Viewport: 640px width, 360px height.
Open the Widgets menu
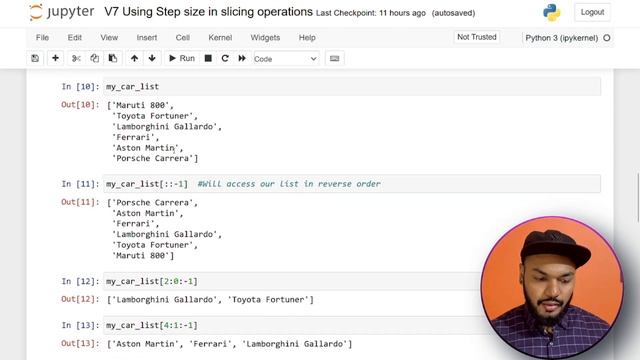tap(265, 38)
